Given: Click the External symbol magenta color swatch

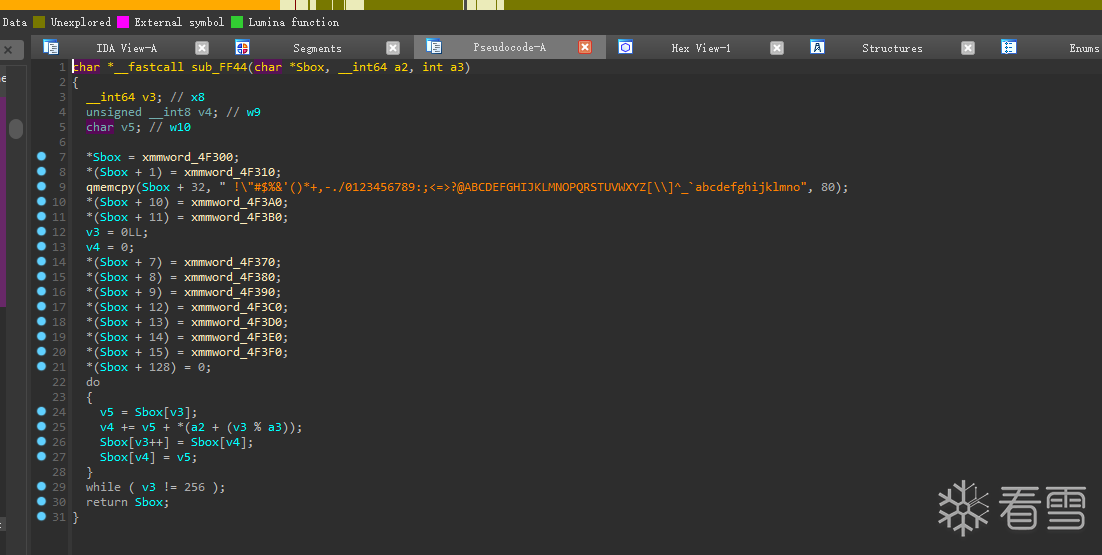Looking at the screenshot, I should click(123, 22).
